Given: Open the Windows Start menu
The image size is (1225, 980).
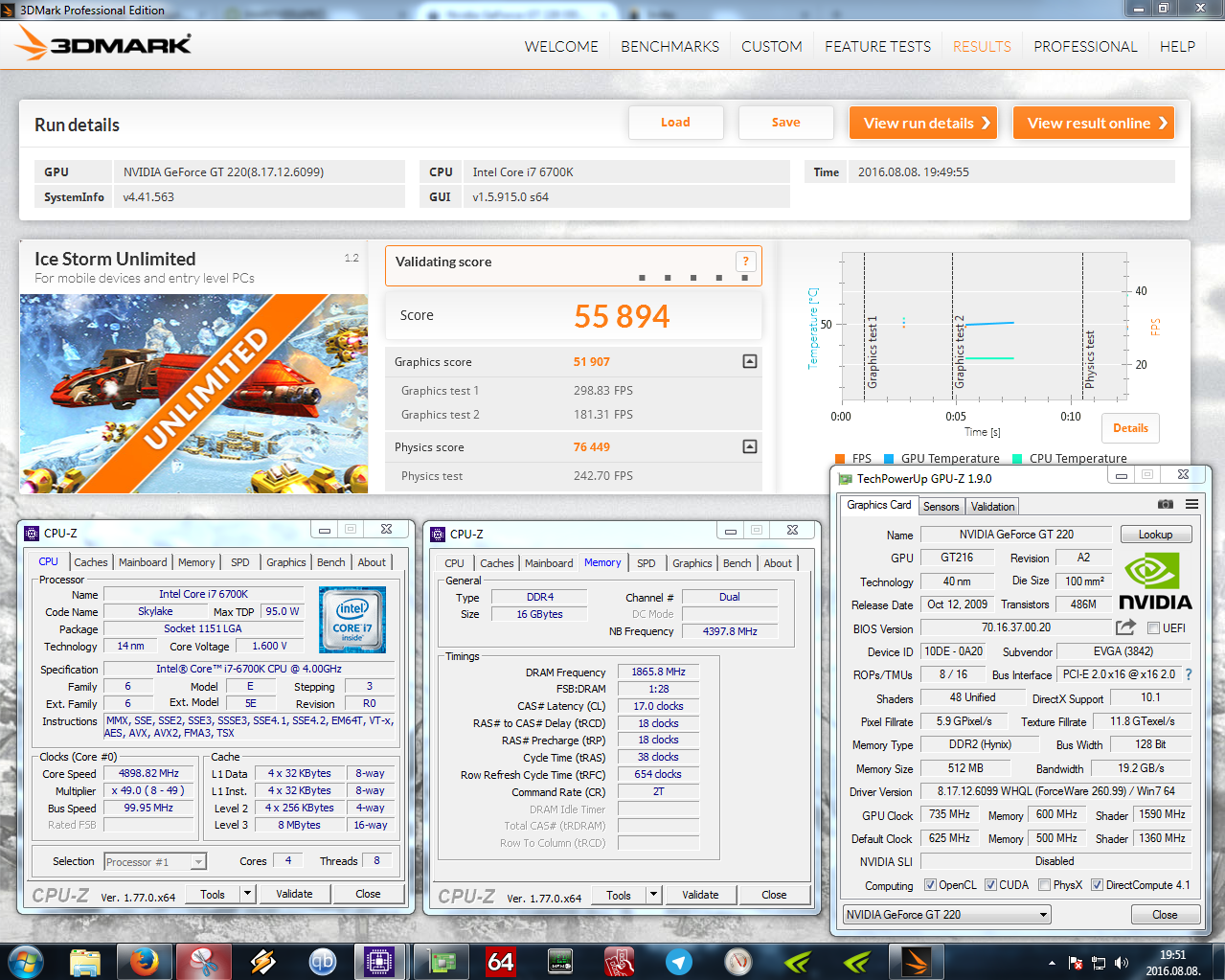Looking at the screenshot, I should [x=25, y=961].
